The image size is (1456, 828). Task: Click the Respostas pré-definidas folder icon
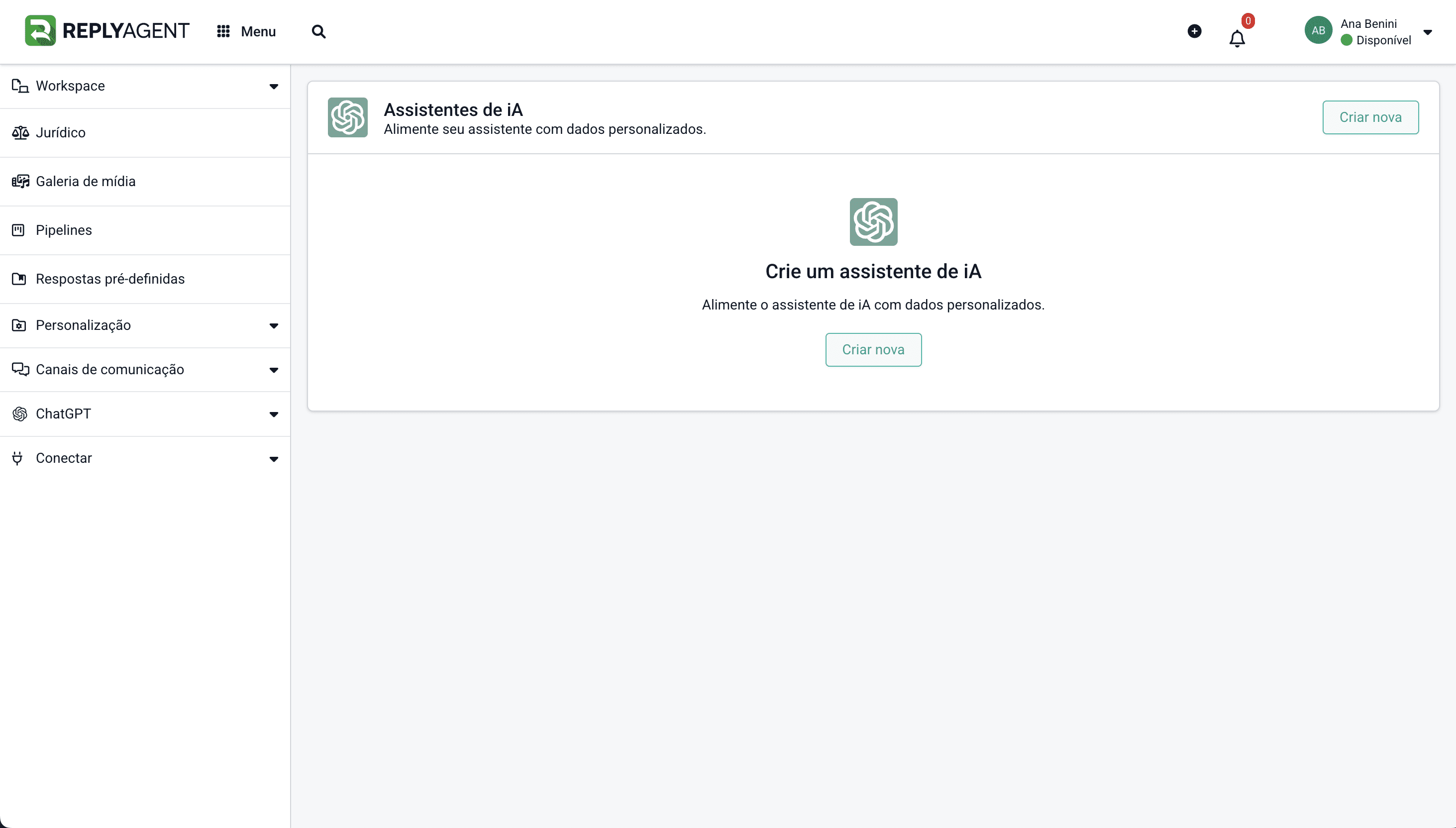tap(19, 279)
